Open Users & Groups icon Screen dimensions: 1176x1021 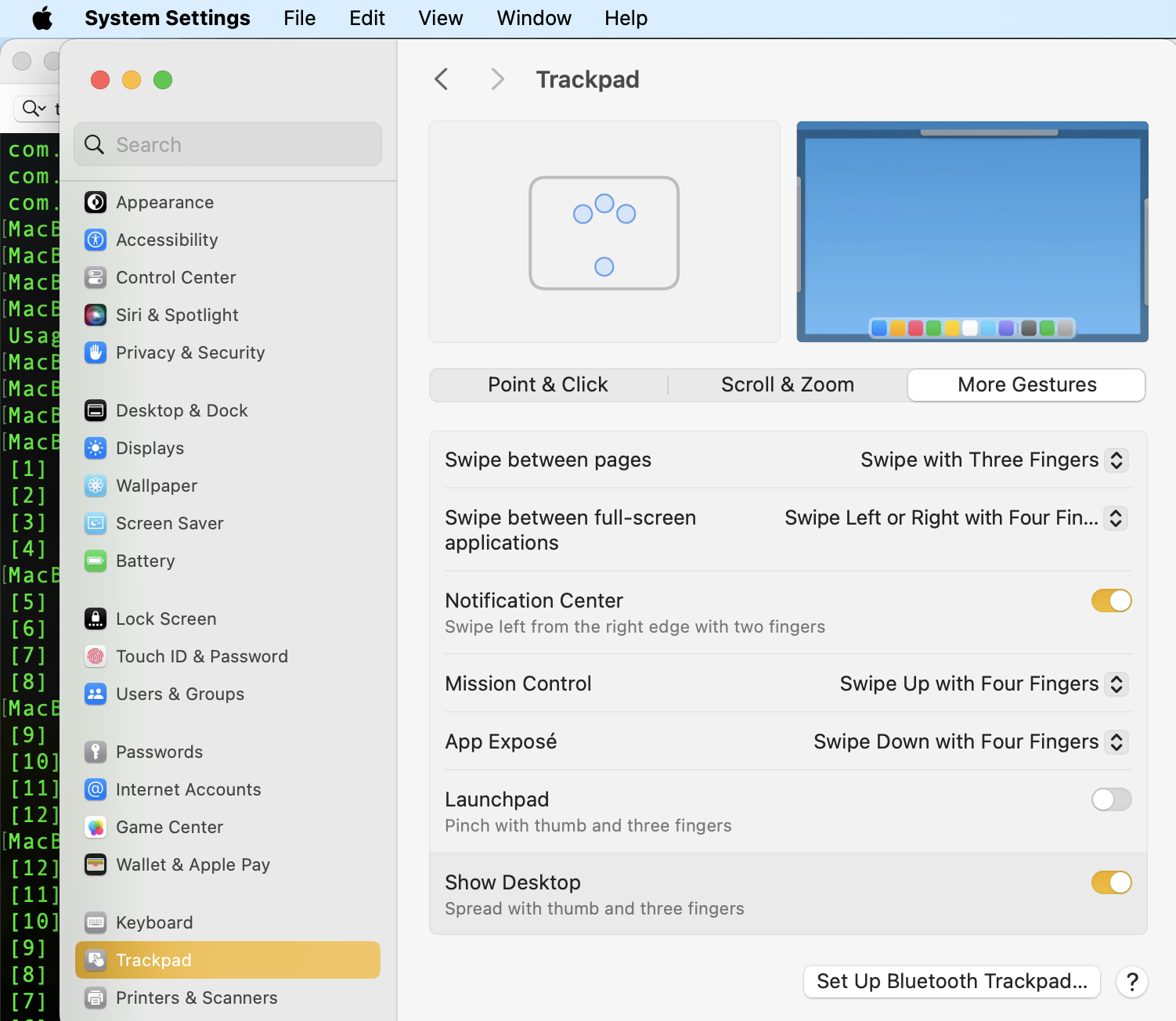96,694
